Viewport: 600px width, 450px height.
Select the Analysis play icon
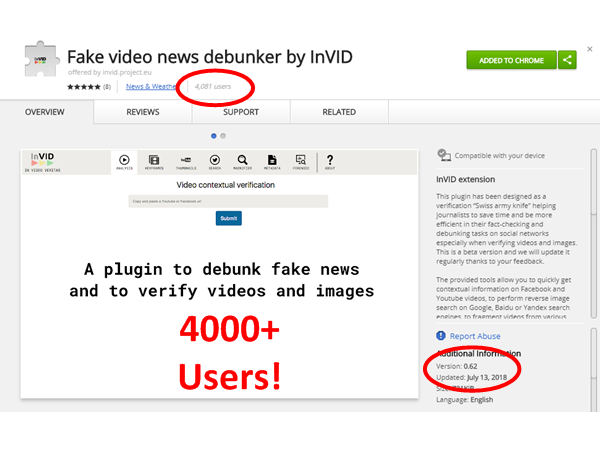(x=124, y=162)
